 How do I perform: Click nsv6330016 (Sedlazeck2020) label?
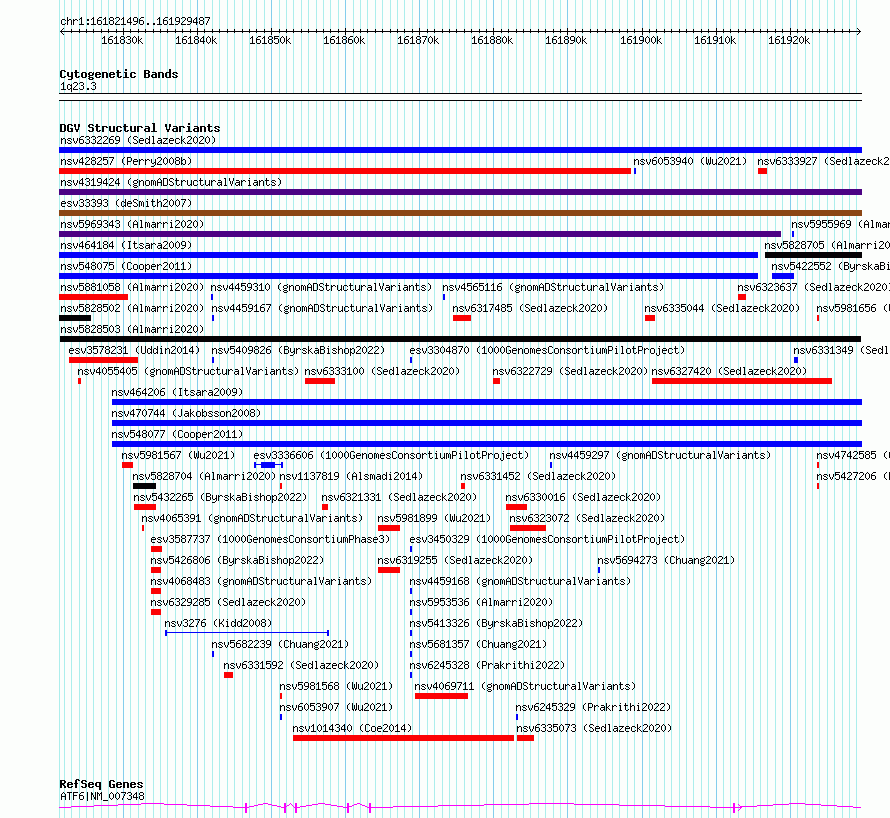(583, 497)
